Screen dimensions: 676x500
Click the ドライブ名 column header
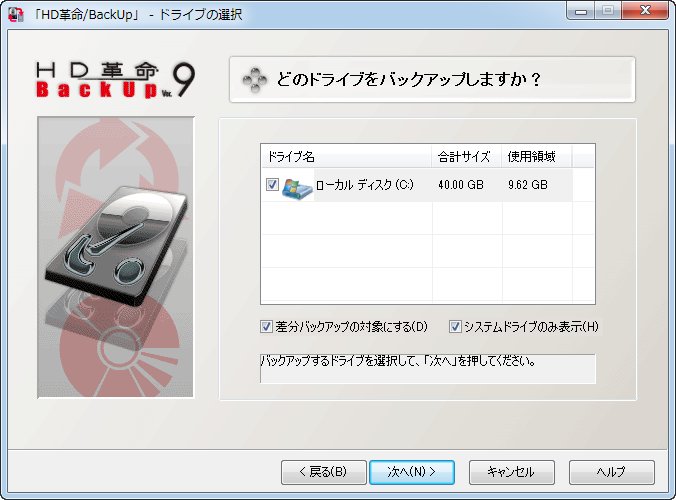point(347,156)
